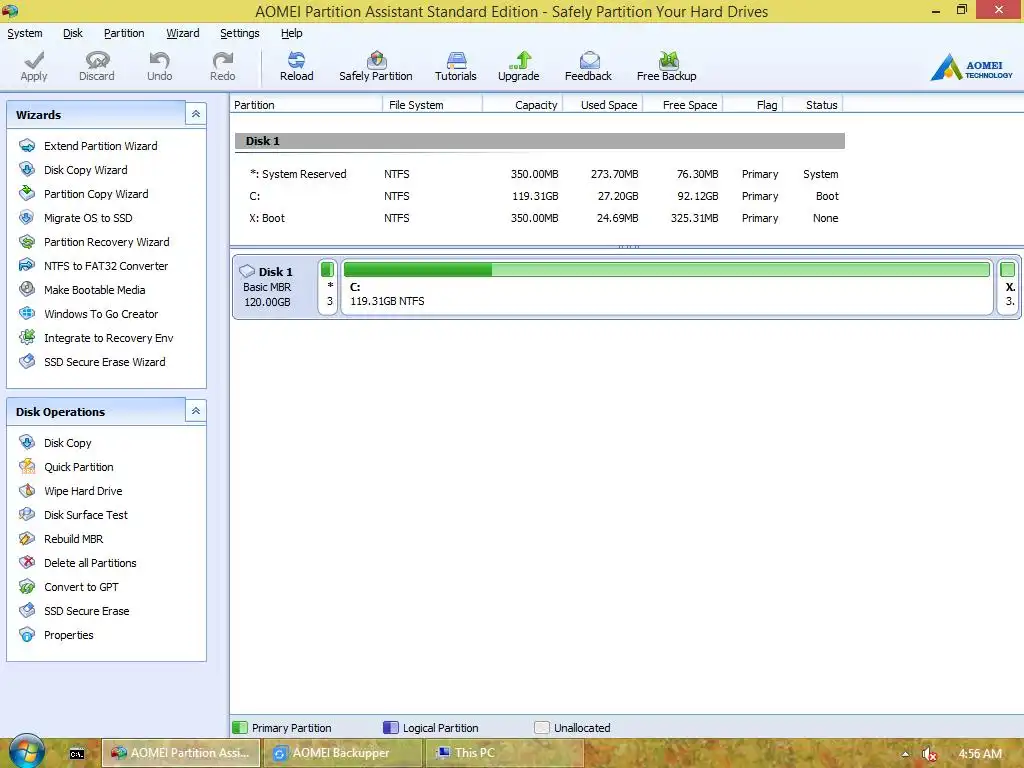1024x768 pixels.
Task: Select the C: 119.31GB partition bar
Action: tap(667, 287)
